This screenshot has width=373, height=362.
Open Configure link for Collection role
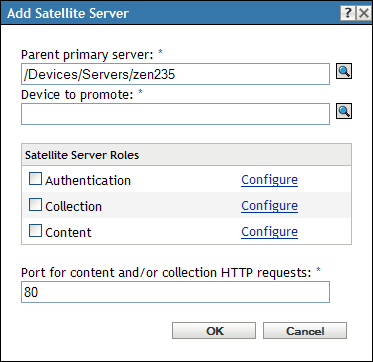[269, 206]
